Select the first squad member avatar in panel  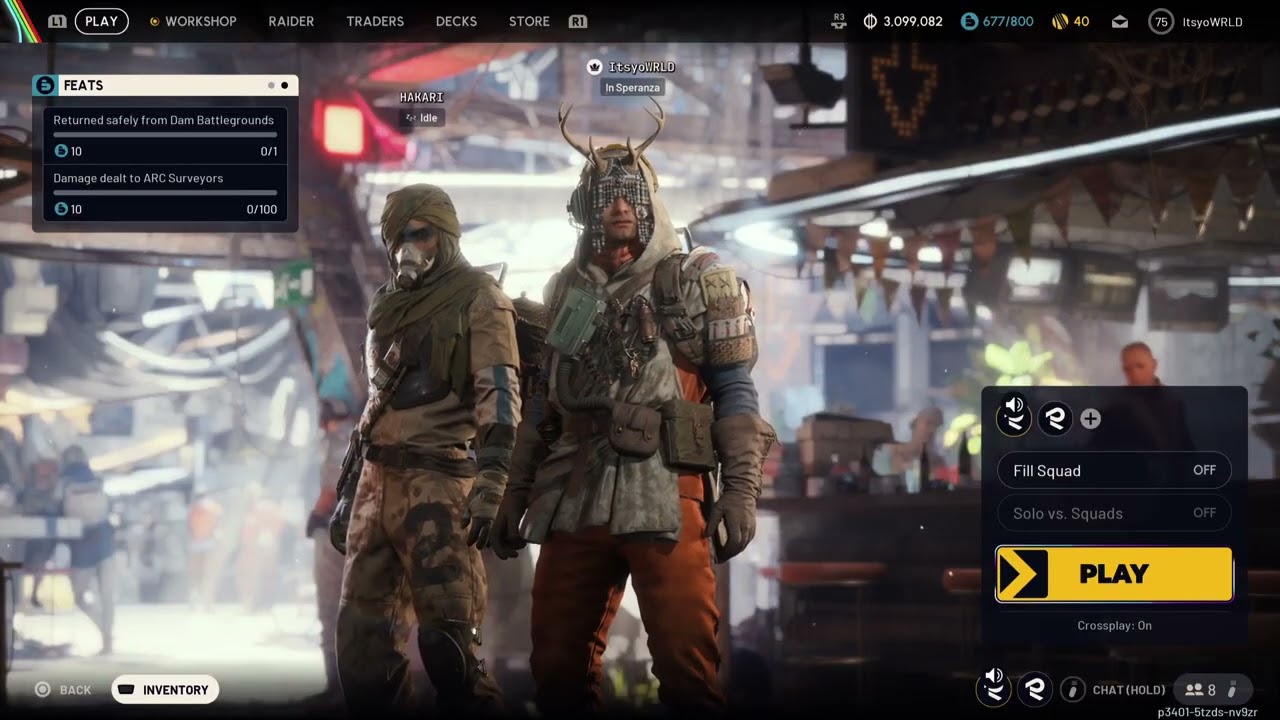pyautogui.click(x=1014, y=416)
